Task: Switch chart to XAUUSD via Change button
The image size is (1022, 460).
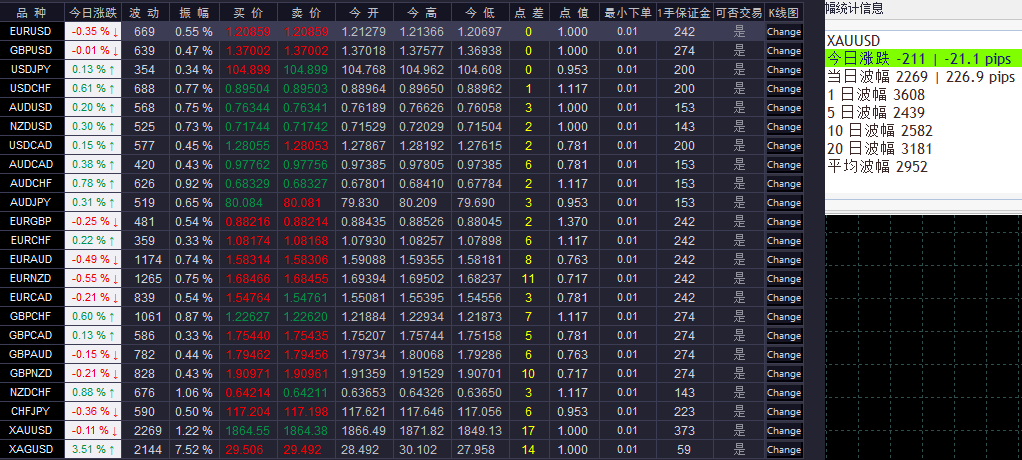Action: 784,431
